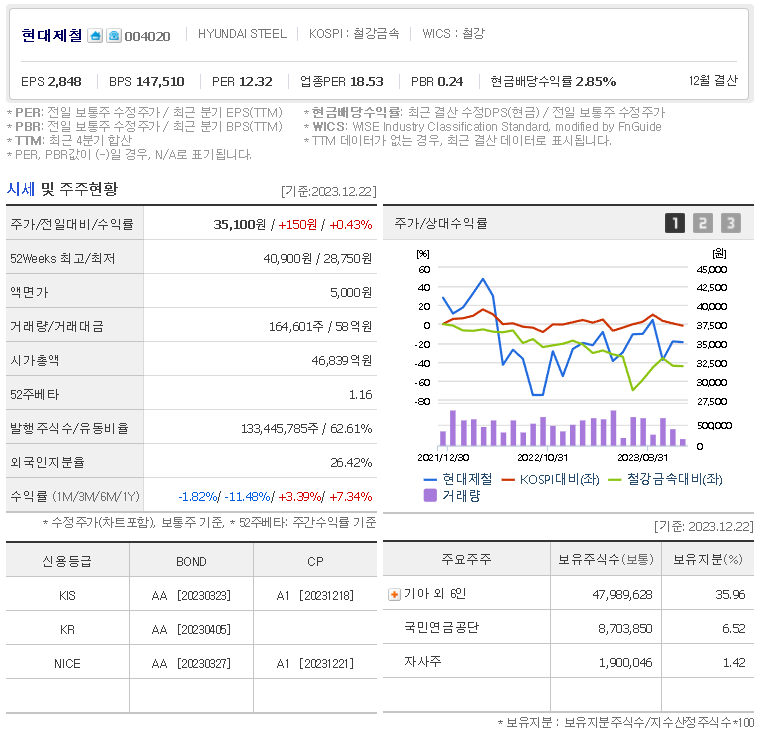This screenshot has height=737, width=766.
Task: Select KIS CP rating A1 [20231218]
Action: tap(315, 595)
